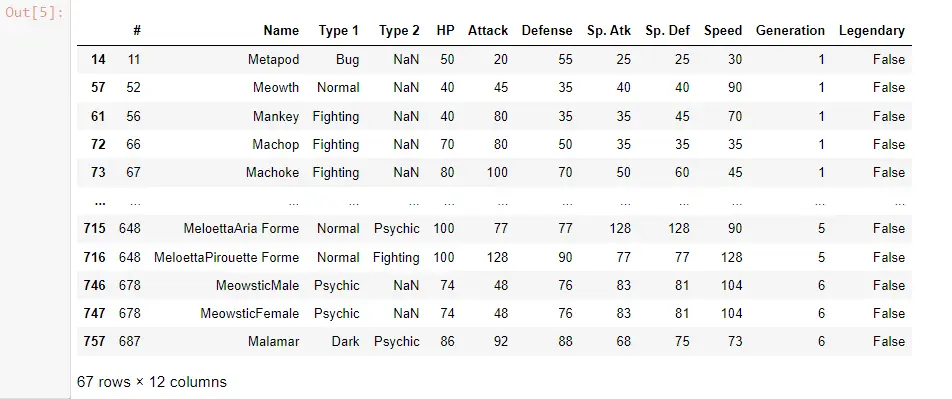Viewport: 952px width, 399px height.
Task: Click the Sp. Def column header
Action: 668,30
